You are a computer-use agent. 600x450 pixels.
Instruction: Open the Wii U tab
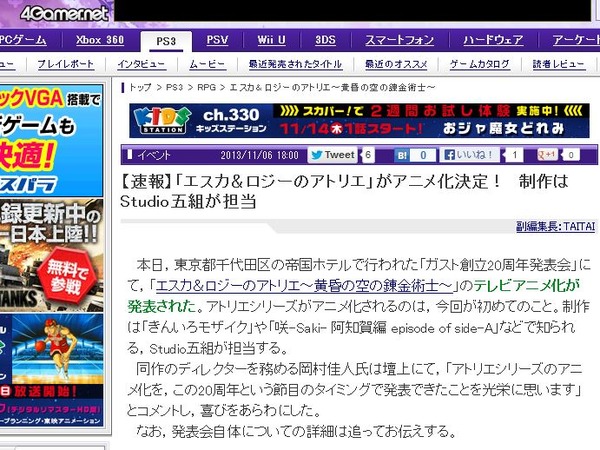tap(271, 40)
